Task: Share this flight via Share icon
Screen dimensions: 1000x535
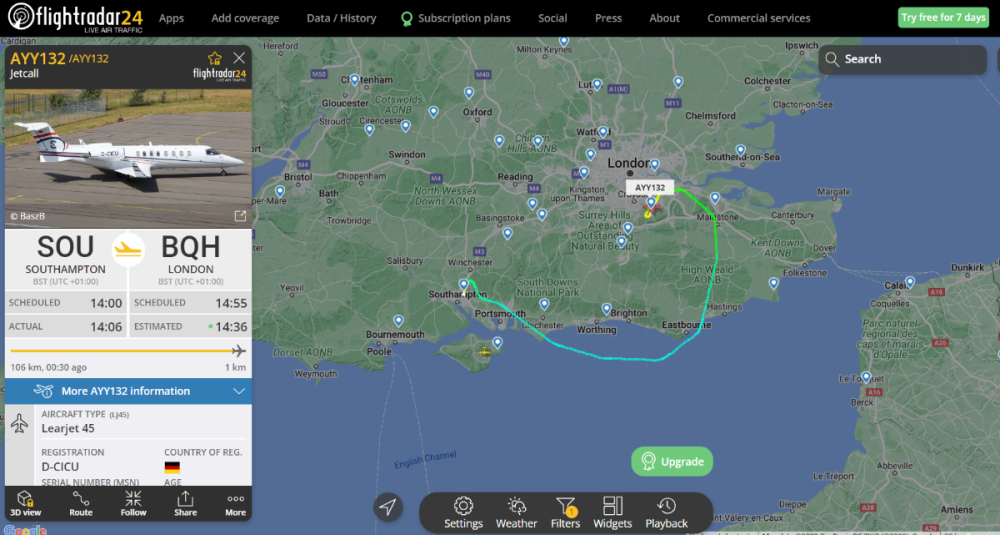Action: (x=186, y=503)
